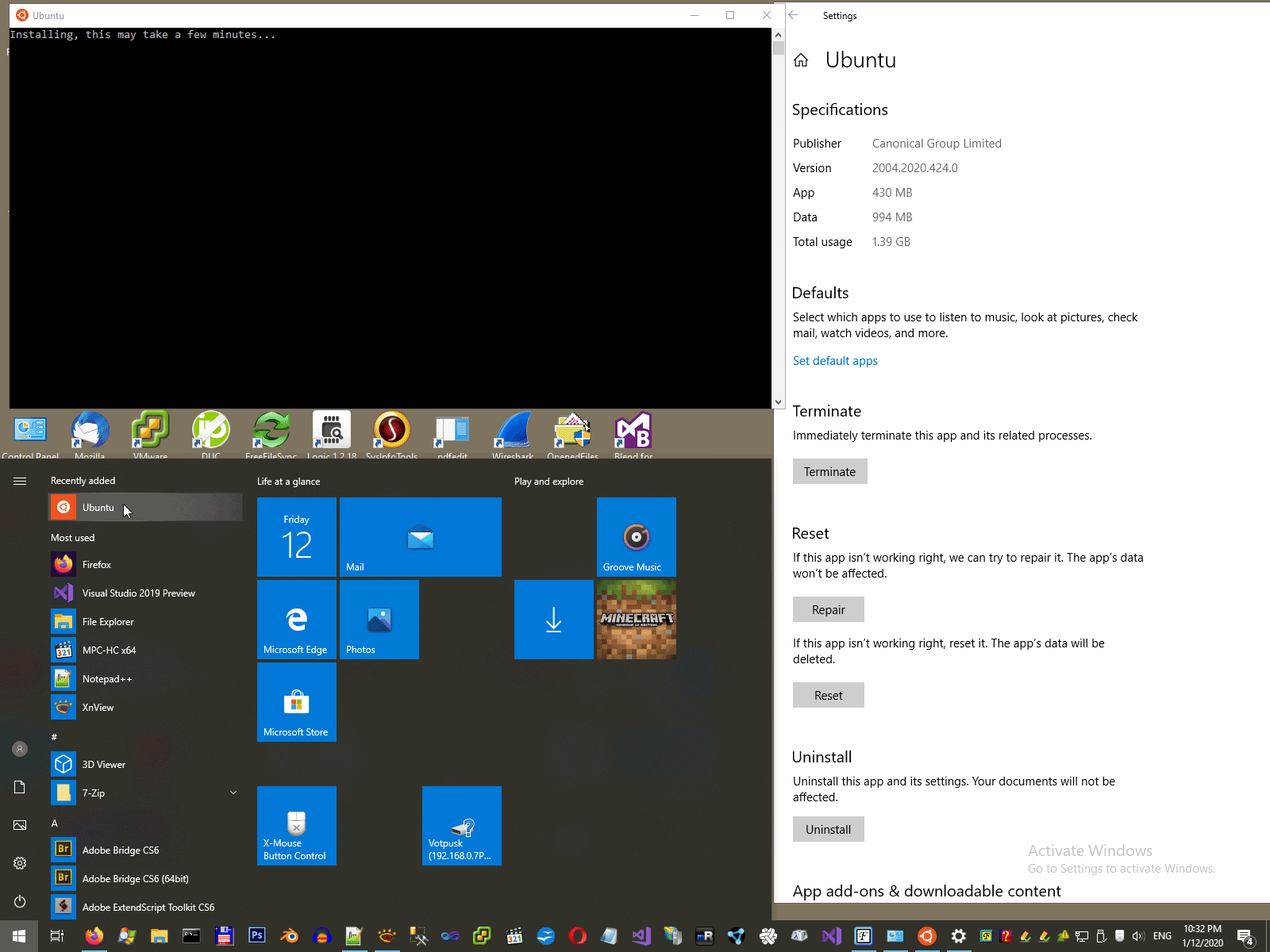This screenshot has height=952, width=1270.
Task: Jump to the A letter group header
Action: pos(54,823)
